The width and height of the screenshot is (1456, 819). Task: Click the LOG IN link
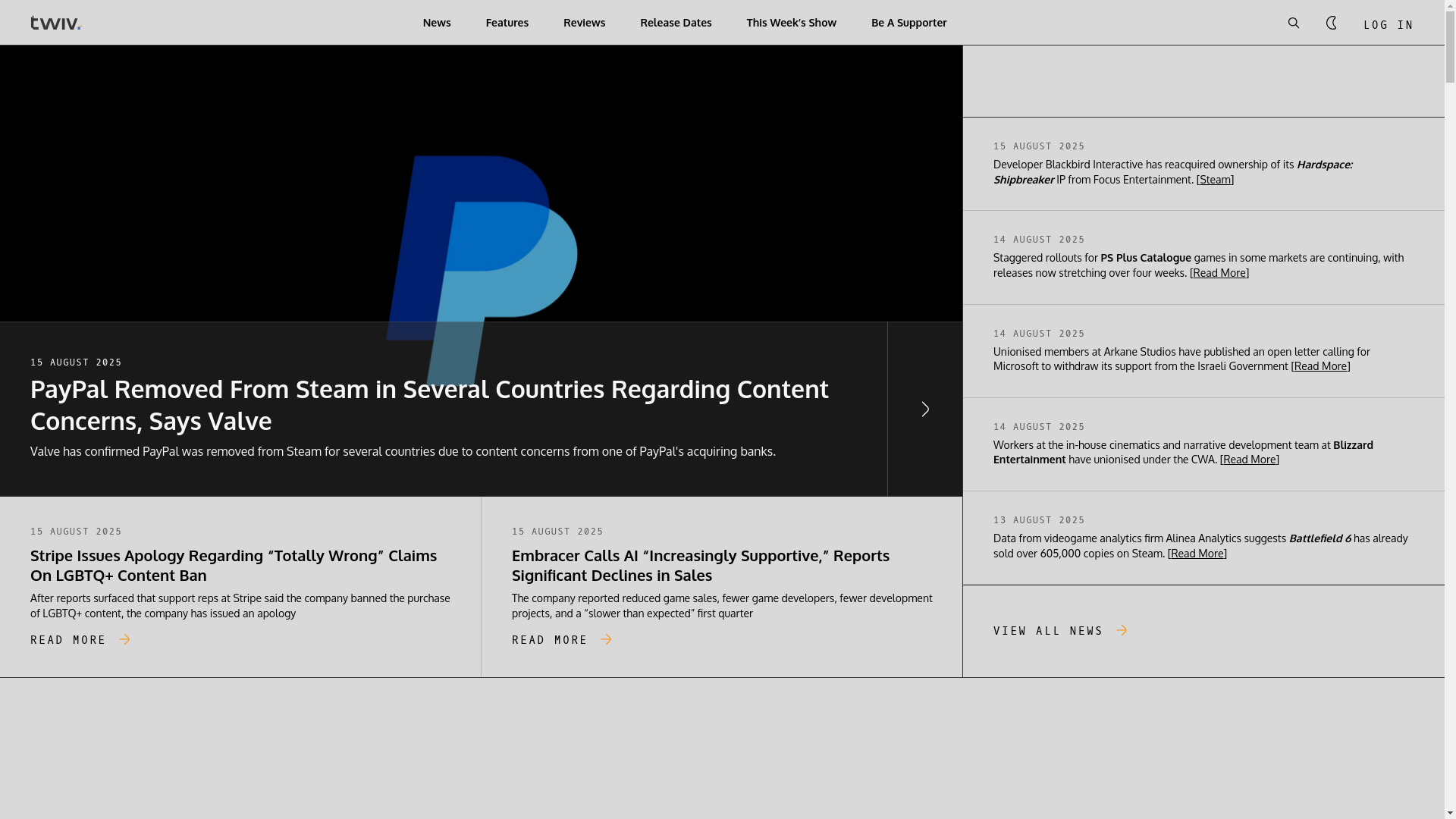pyautogui.click(x=1389, y=25)
